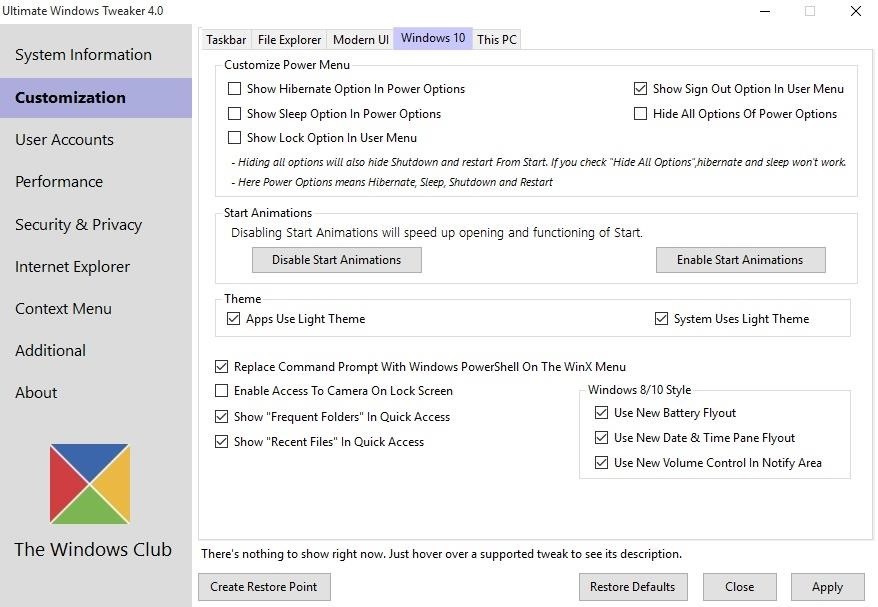
Task: Click The Windows Club text link
Action: pos(93,550)
